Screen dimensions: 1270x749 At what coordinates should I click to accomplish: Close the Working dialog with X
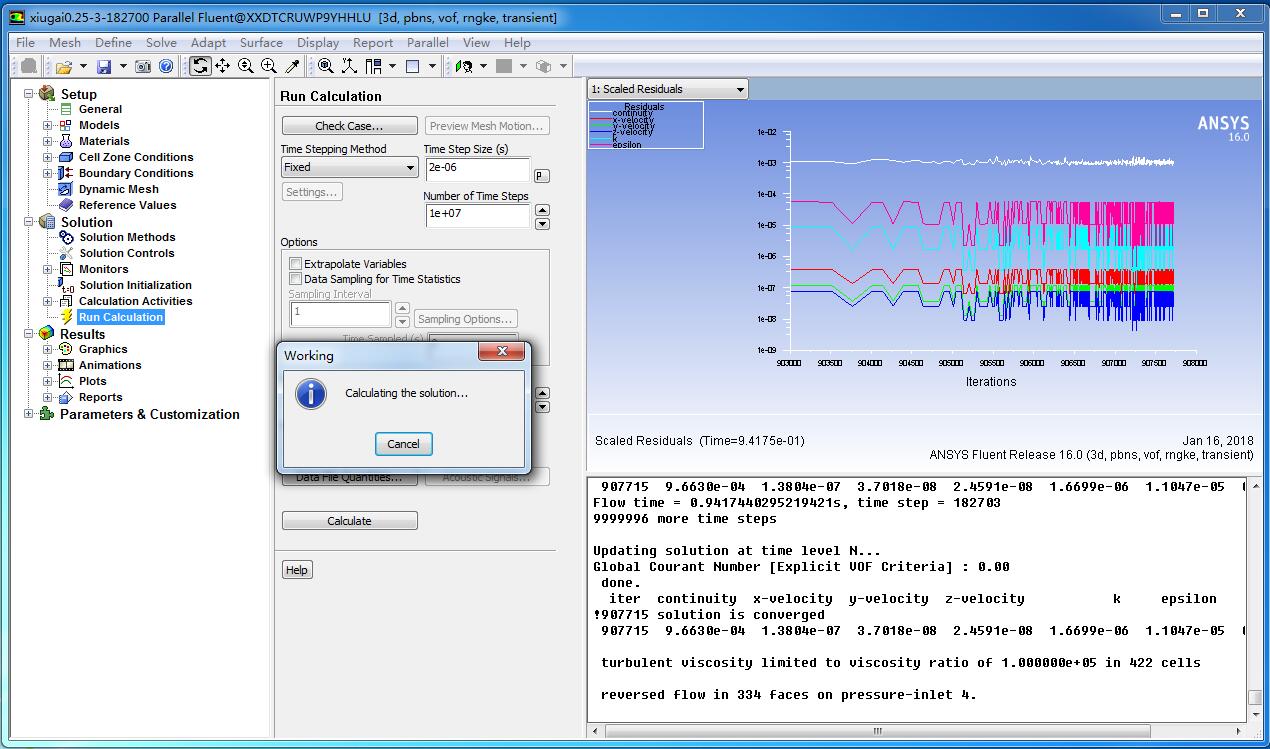coord(501,352)
